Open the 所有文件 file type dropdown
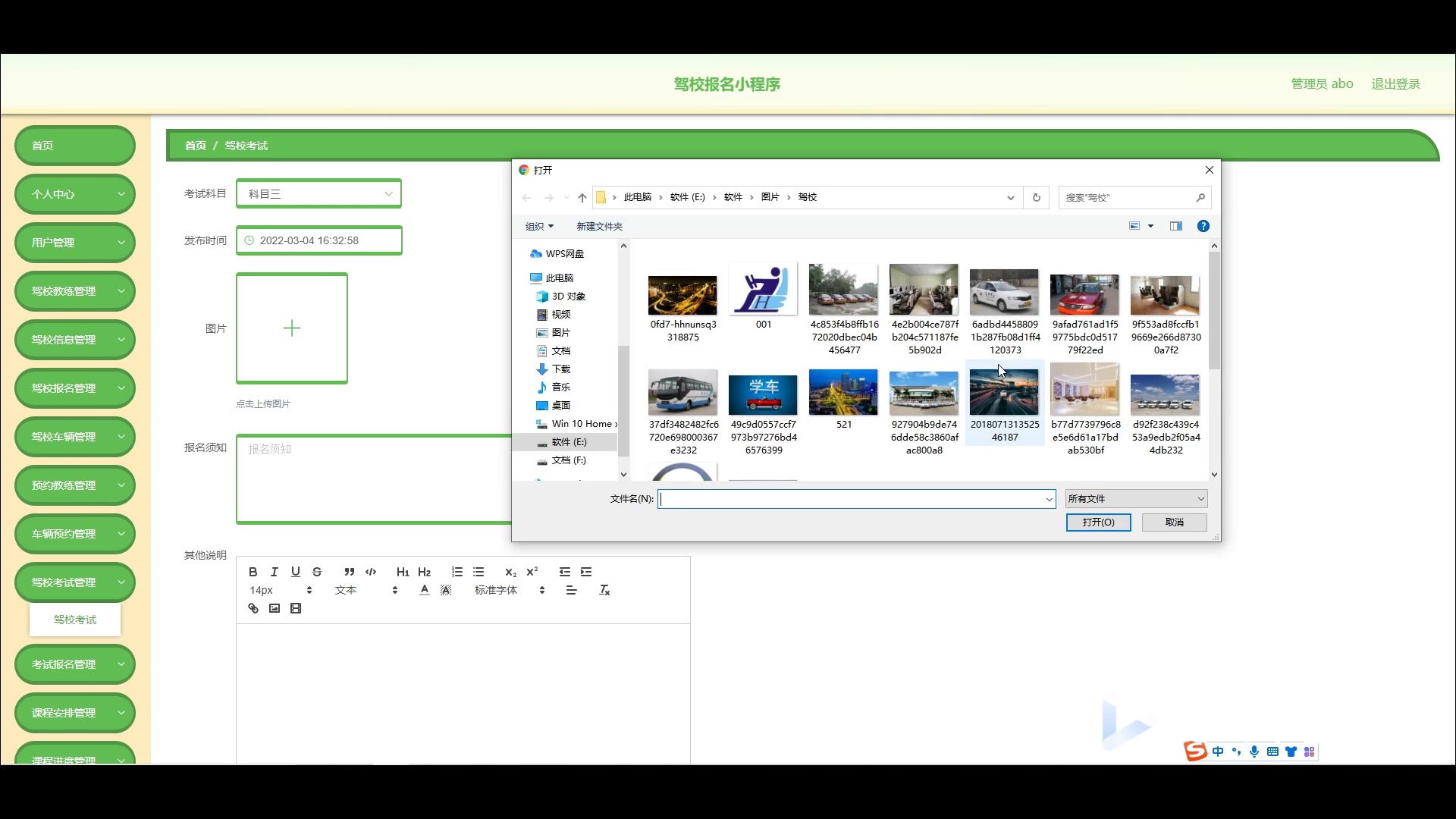 tap(1135, 498)
